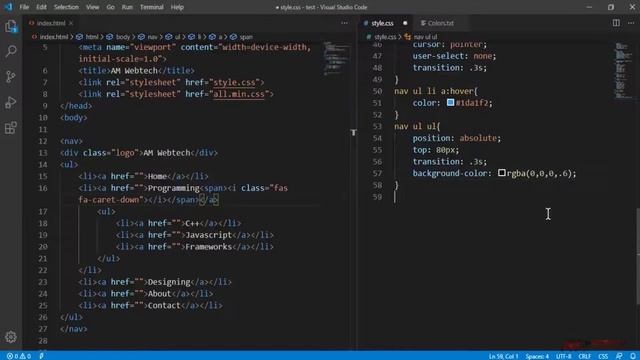Switch to the index.html tab
The width and height of the screenshot is (640, 360).
click(51, 23)
